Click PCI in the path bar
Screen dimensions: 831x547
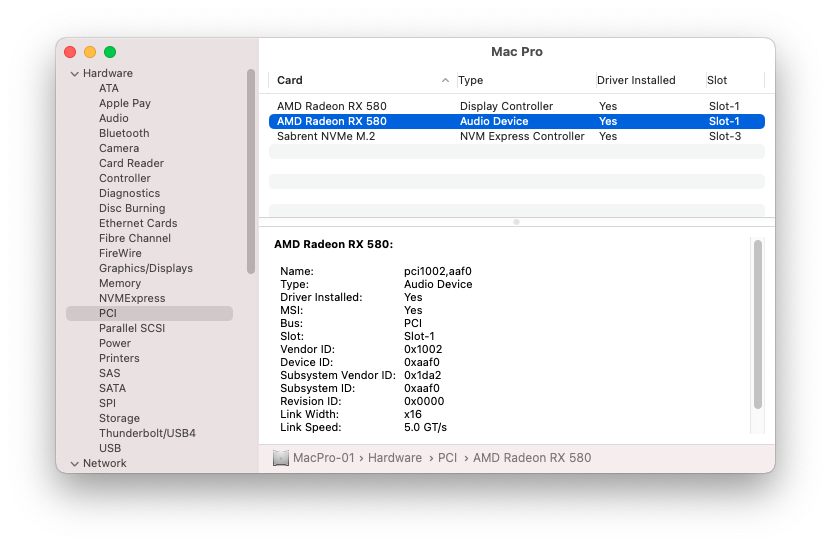(447, 458)
